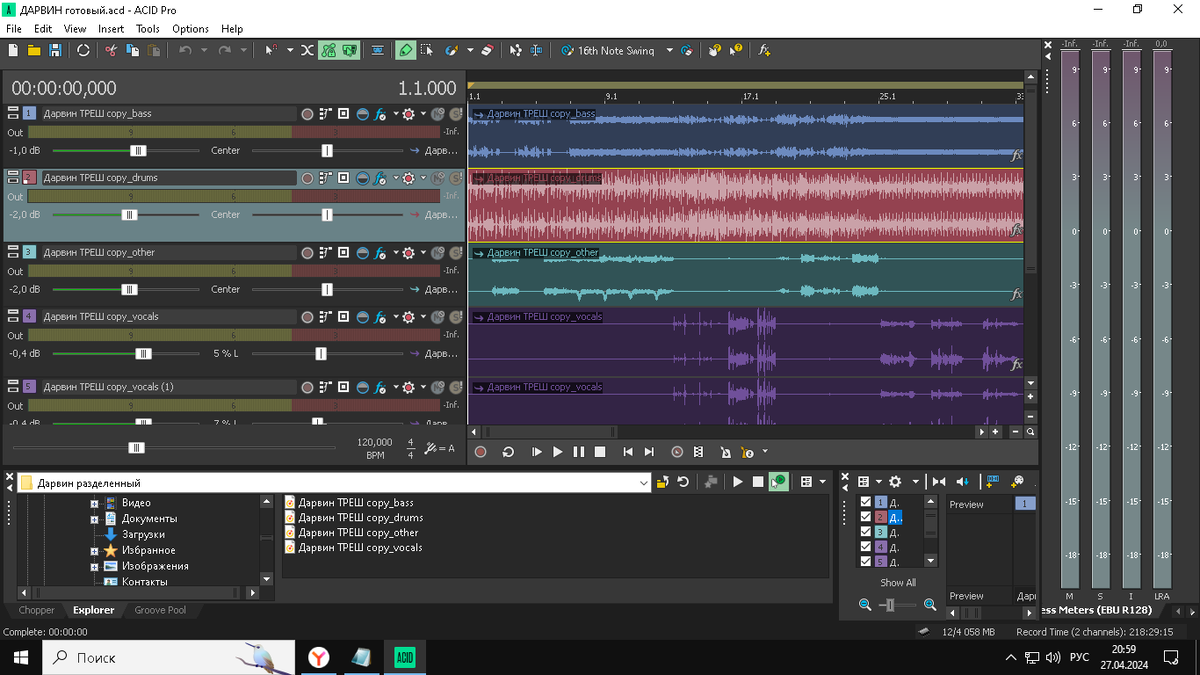The image size is (1200, 675).
Task: Select file Дарвин ТРЕШ copy_bass in Explorer
Action: pos(356,503)
